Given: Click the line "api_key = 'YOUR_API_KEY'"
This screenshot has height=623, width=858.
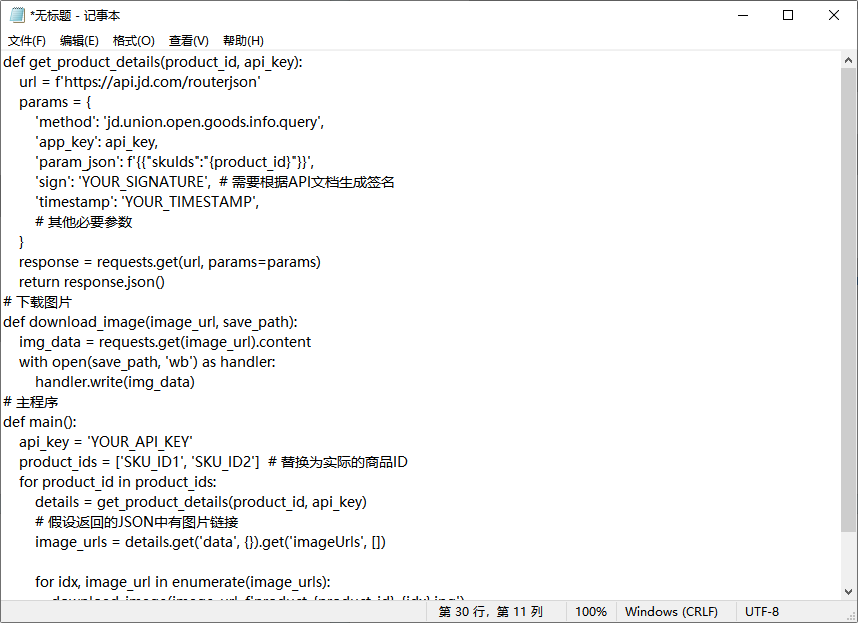Looking at the screenshot, I should (106, 442).
